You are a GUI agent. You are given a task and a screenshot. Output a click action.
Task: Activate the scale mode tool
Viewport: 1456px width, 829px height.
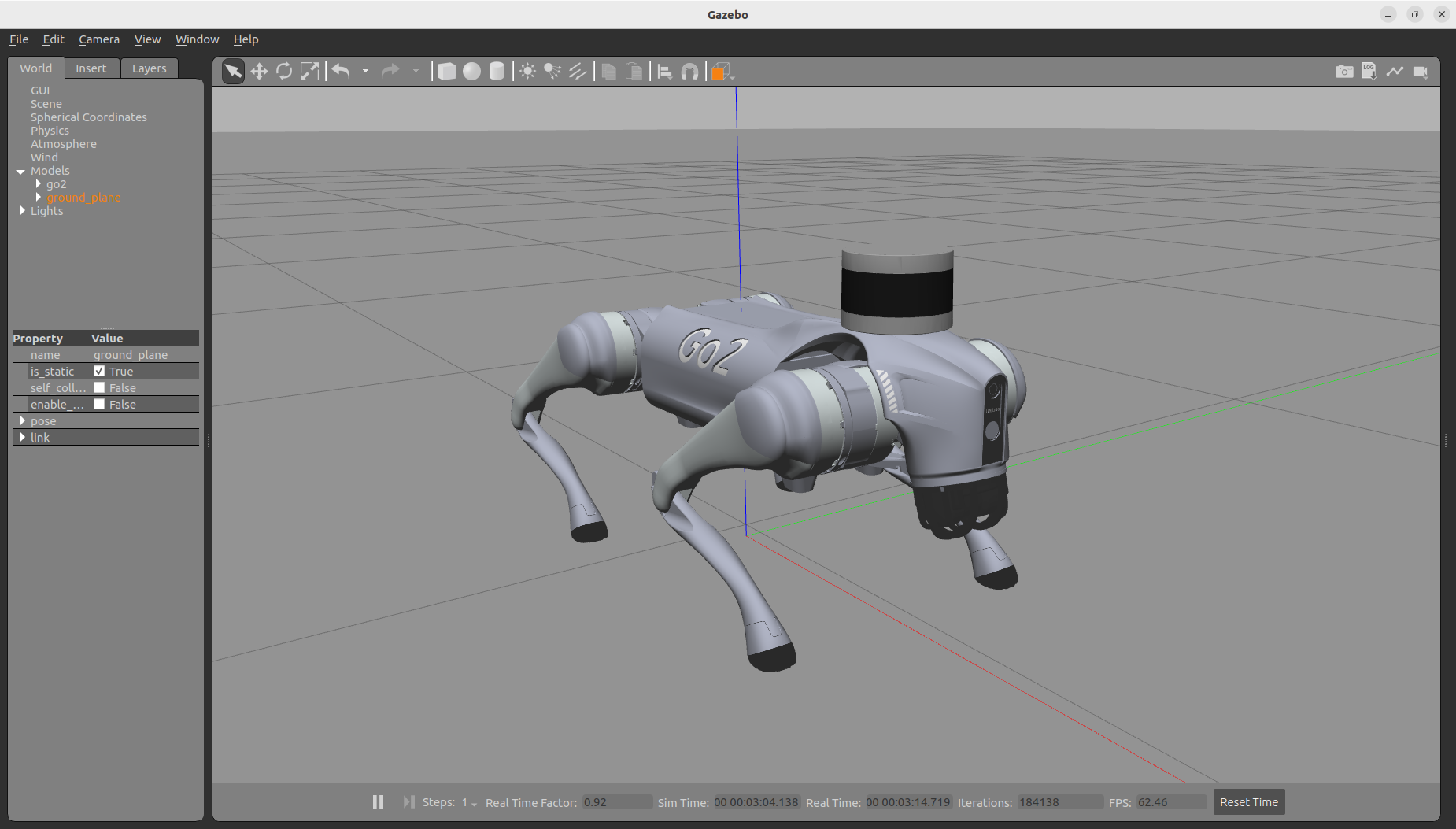(x=310, y=72)
